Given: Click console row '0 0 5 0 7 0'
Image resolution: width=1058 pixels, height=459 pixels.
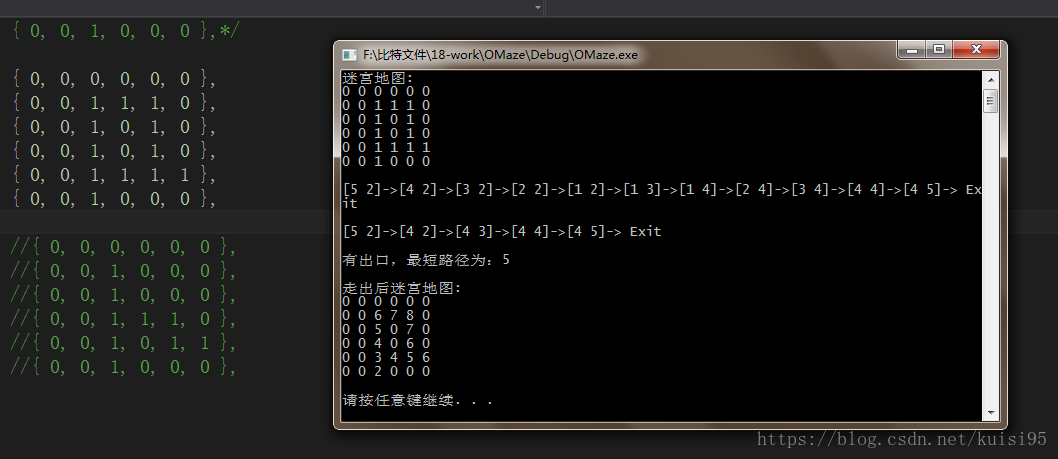Looking at the screenshot, I should (x=386, y=329).
